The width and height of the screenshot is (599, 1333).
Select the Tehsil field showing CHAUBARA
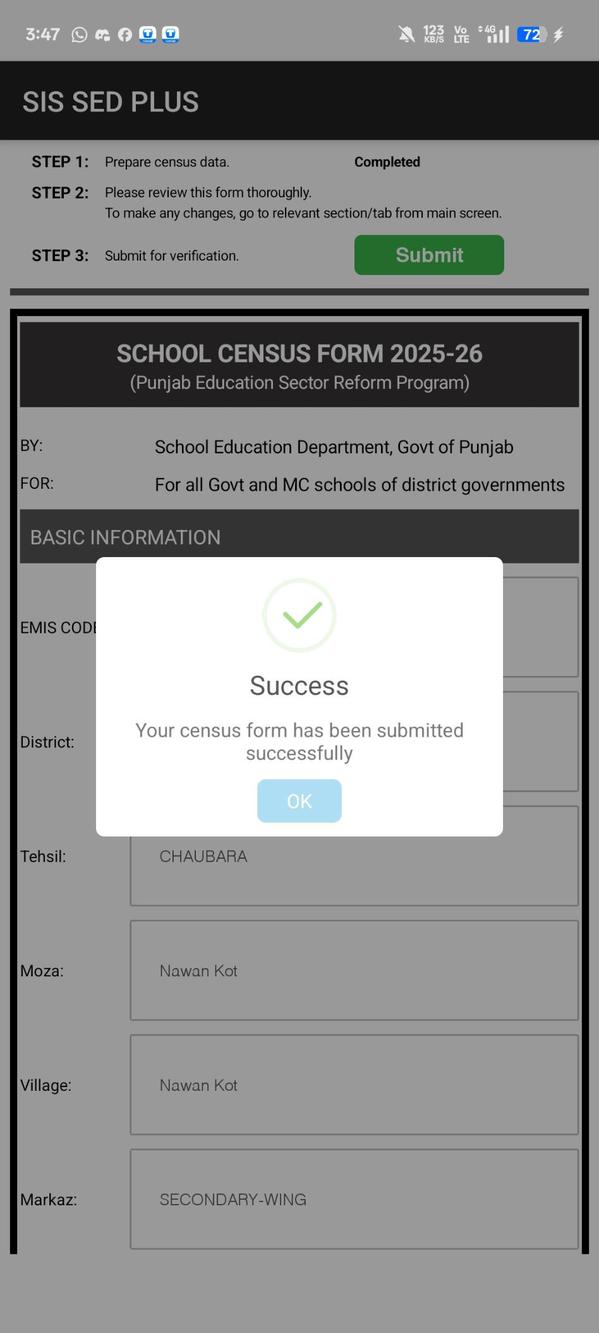[x=353, y=855]
